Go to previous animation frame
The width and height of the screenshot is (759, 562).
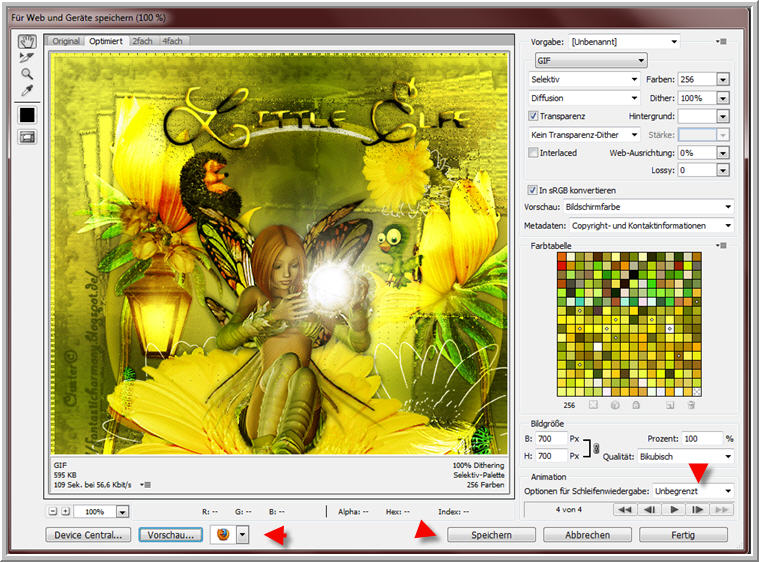(x=649, y=509)
